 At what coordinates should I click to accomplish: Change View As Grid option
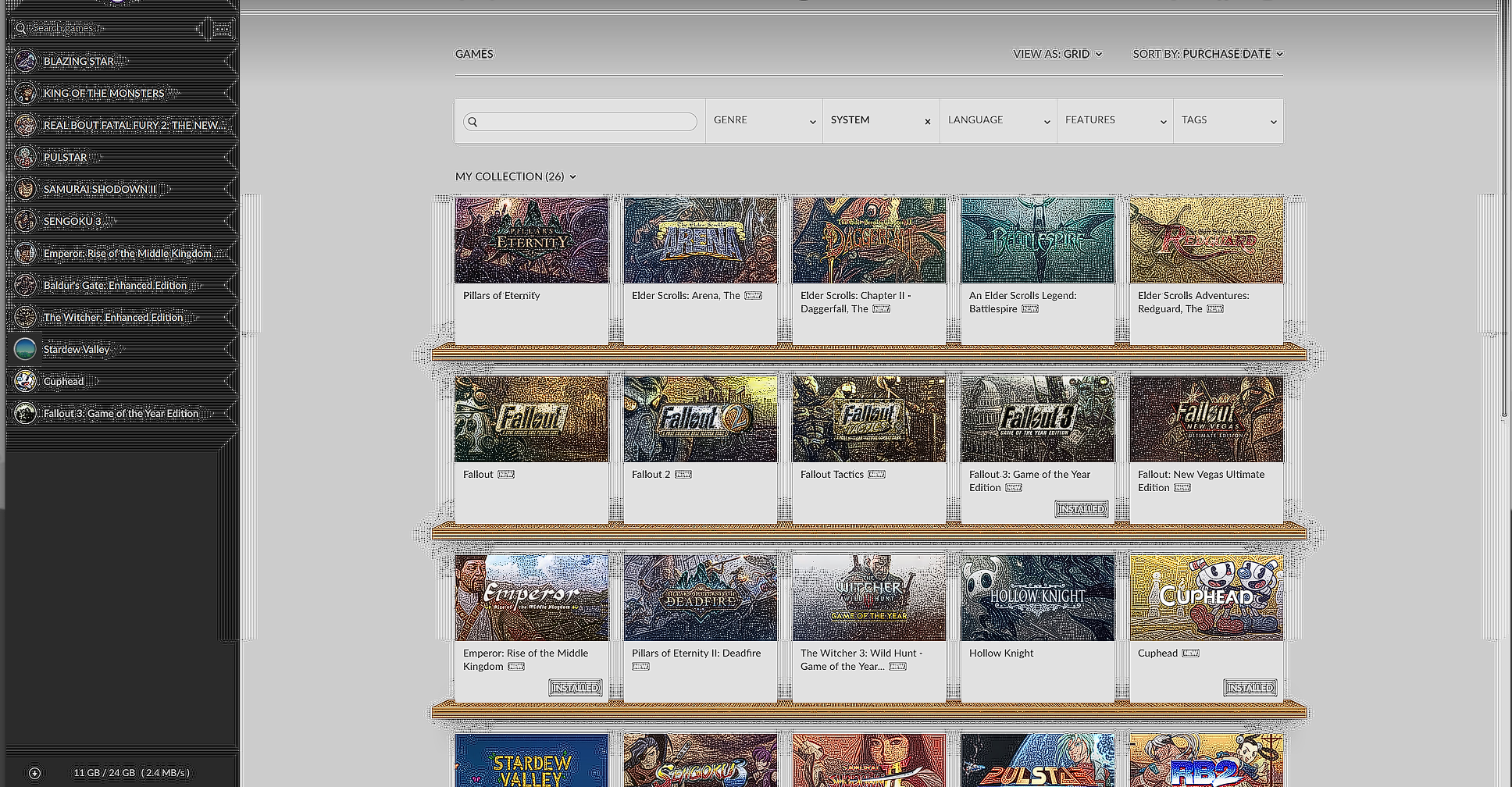coord(1057,54)
